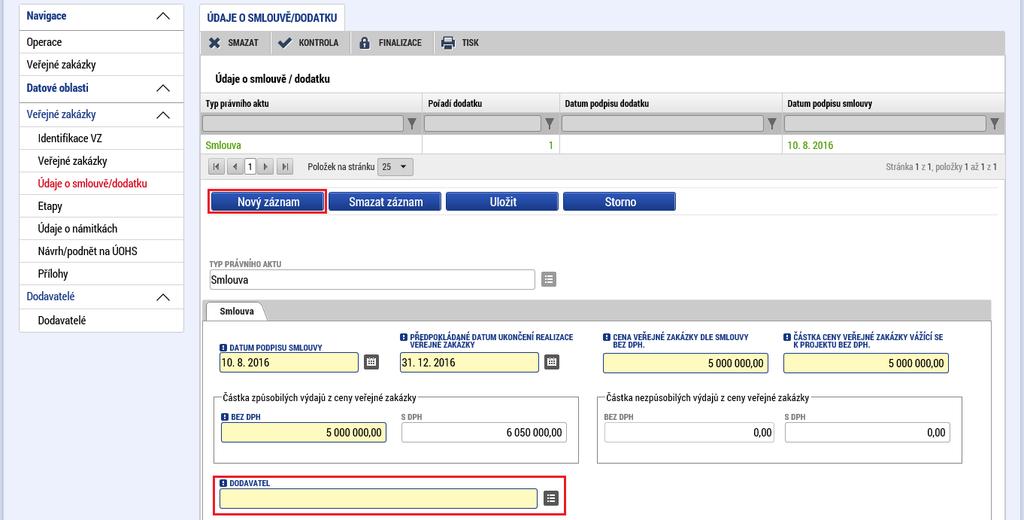Sort by Typ právního aktu column header
The width and height of the screenshot is (1024, 520).
(236, 104)
